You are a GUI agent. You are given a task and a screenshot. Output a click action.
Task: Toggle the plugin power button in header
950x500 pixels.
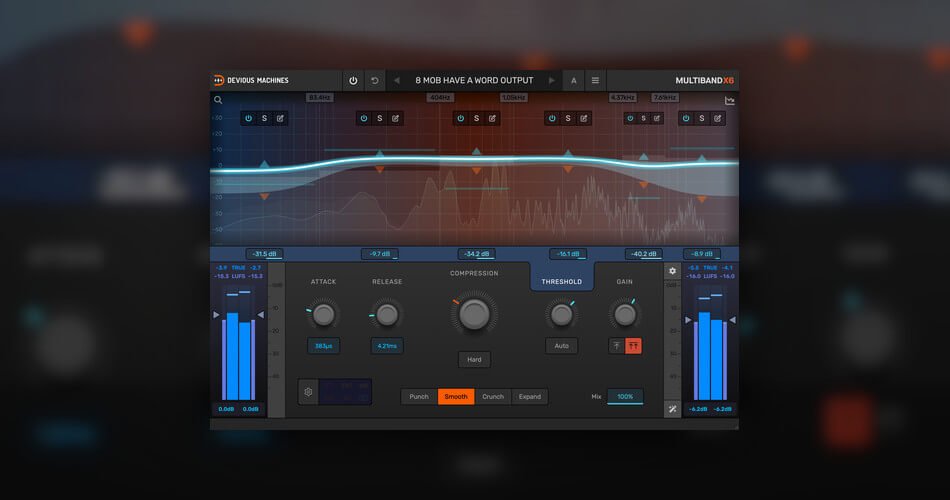(x=353, y=81)
